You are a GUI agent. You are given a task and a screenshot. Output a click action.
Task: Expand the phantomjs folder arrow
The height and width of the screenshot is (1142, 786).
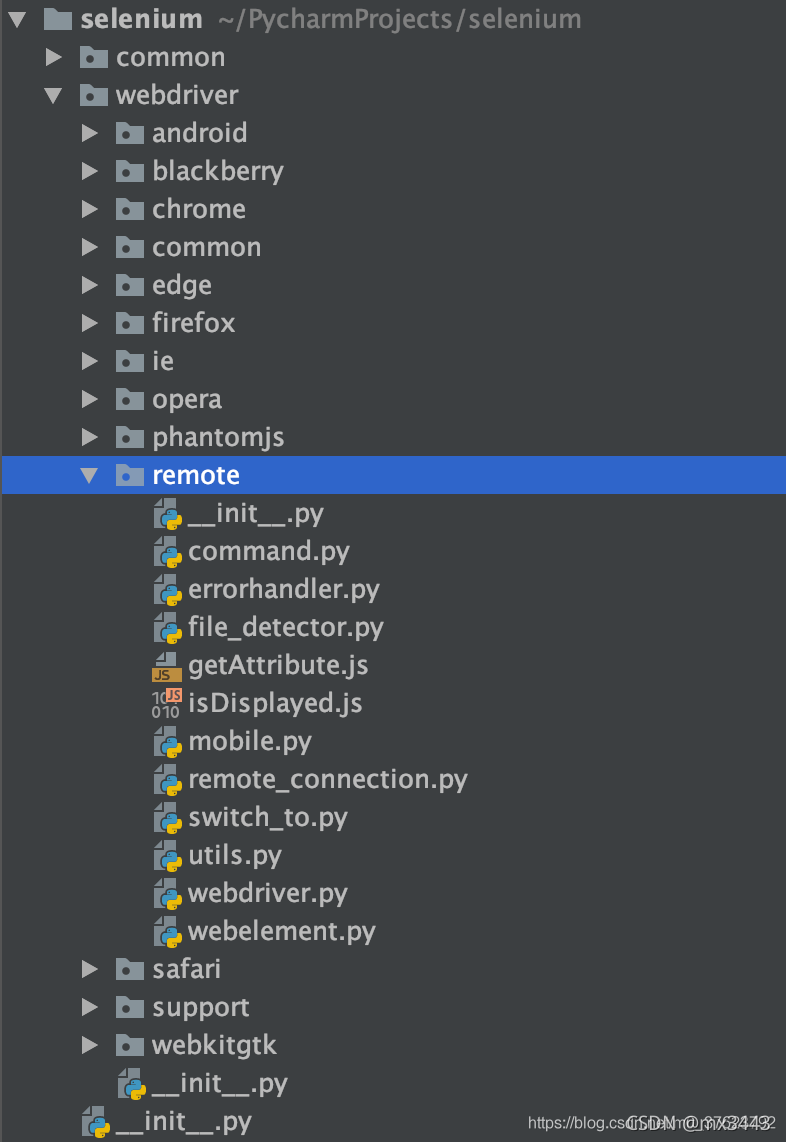coord(90,437)
